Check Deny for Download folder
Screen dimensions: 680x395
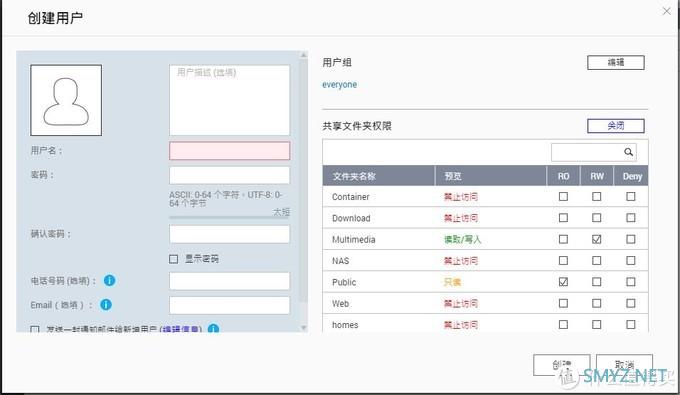(x=631, y=218)
